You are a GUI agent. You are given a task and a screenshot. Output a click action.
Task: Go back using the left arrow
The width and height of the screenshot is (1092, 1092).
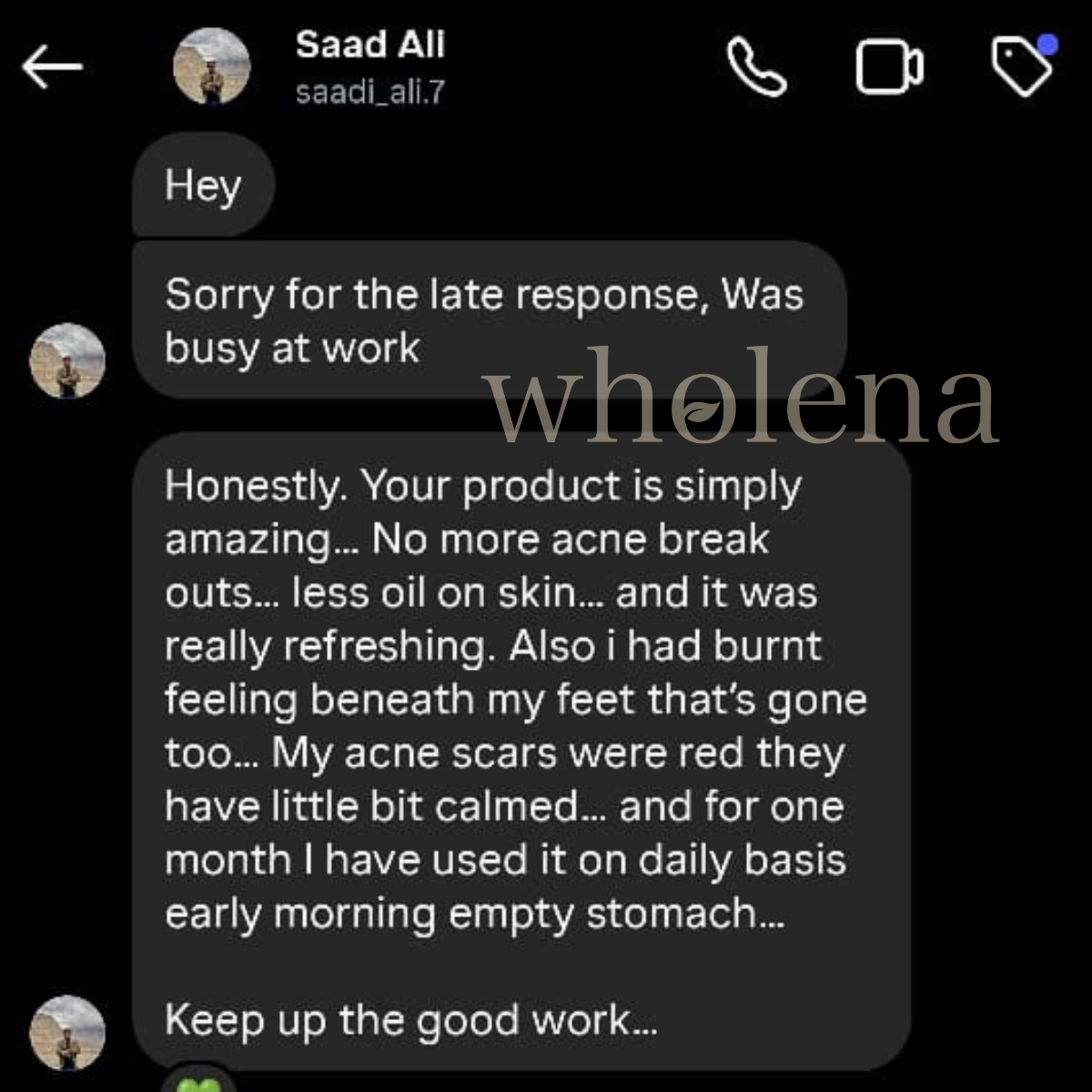point(52,66)
